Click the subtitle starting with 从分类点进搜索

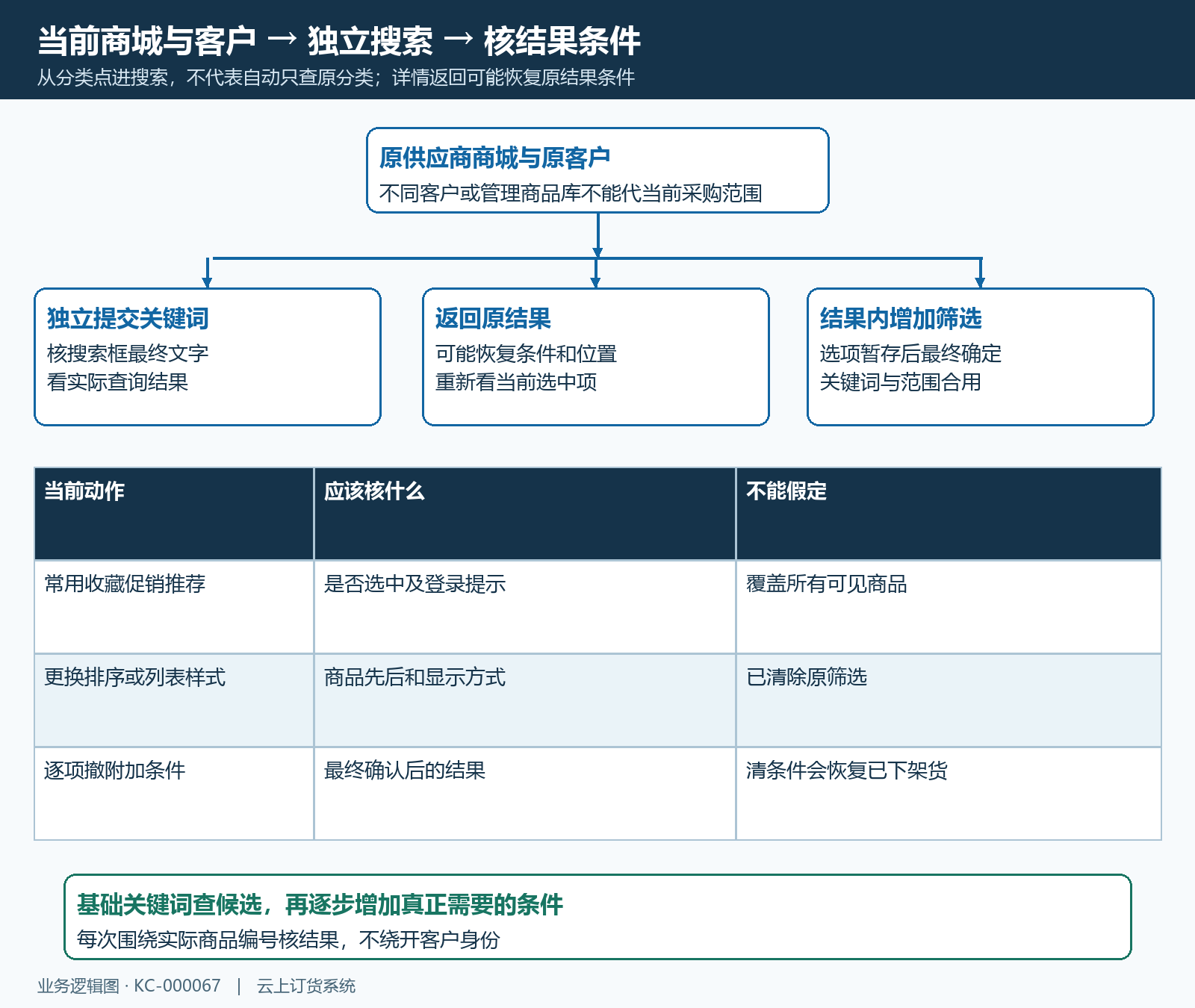336,78
